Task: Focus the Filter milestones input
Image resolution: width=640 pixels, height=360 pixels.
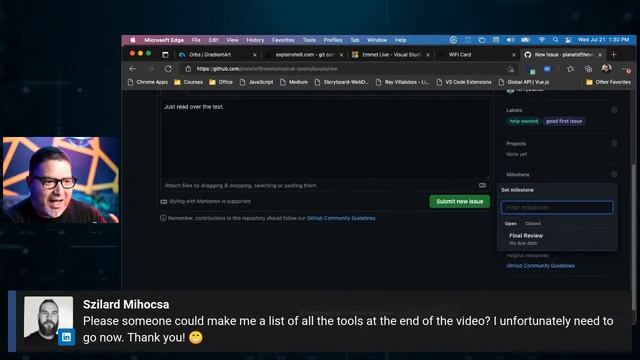Action: click(x=557, y=207)
